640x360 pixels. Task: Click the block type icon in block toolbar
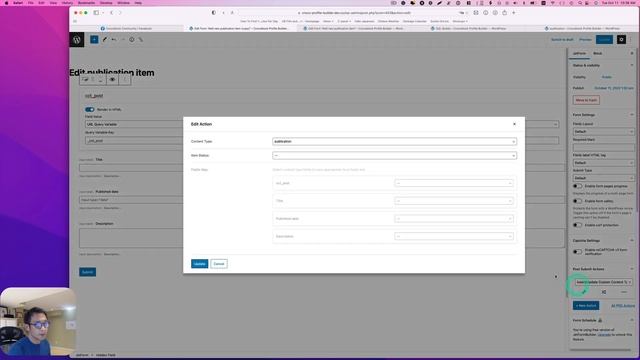85,80
